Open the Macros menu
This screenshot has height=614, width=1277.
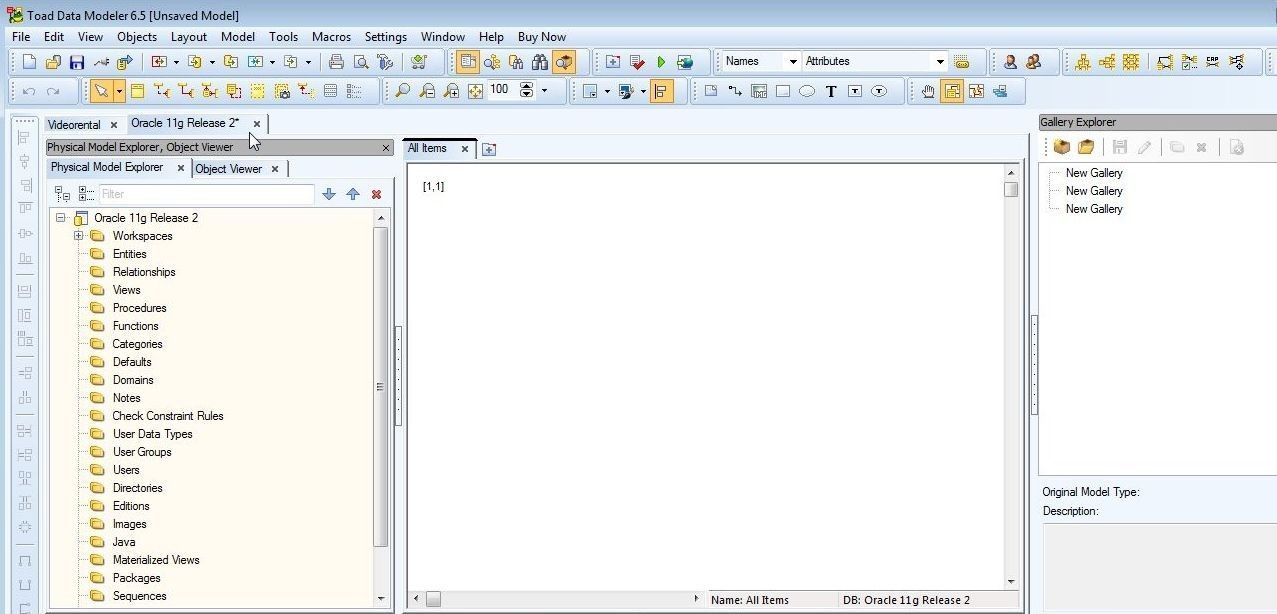pos(331,37)
